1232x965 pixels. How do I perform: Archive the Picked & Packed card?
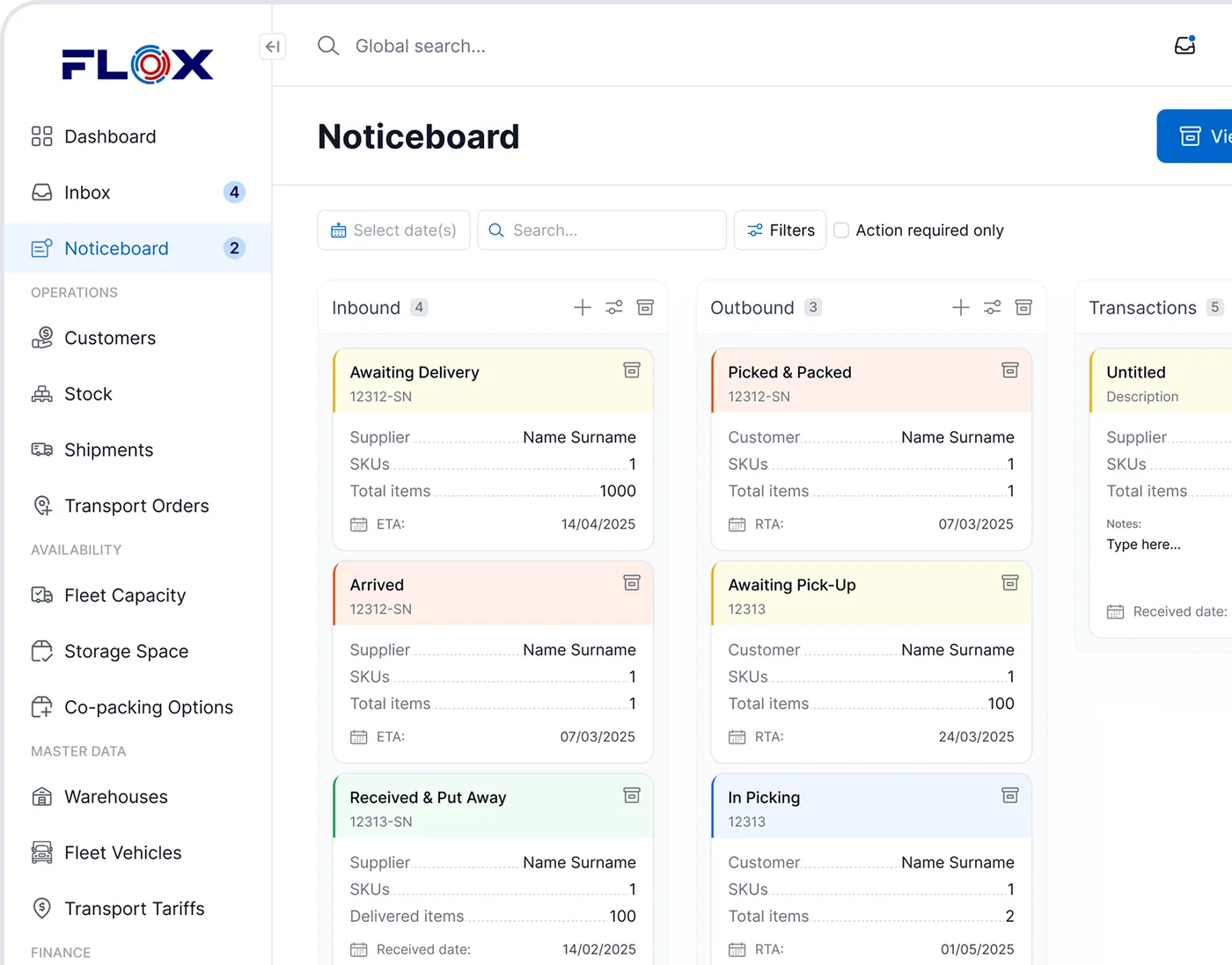click(x=1010, y=370)
